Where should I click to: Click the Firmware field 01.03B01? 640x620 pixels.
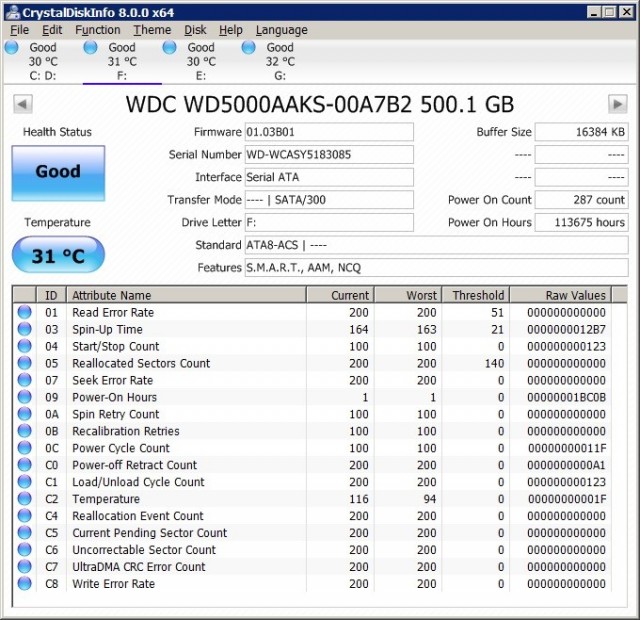click(x=329, y=132)
